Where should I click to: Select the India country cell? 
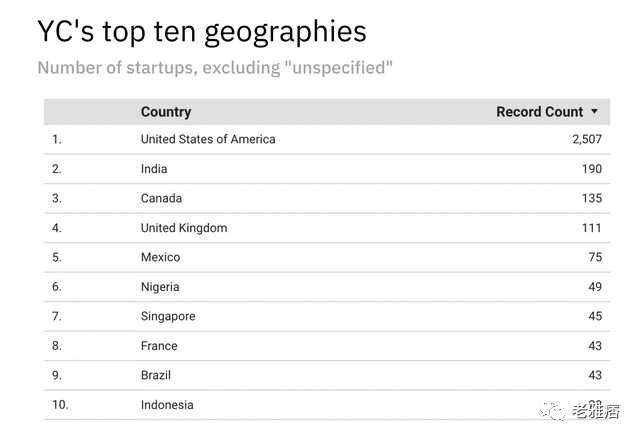[x=154, y=169]
